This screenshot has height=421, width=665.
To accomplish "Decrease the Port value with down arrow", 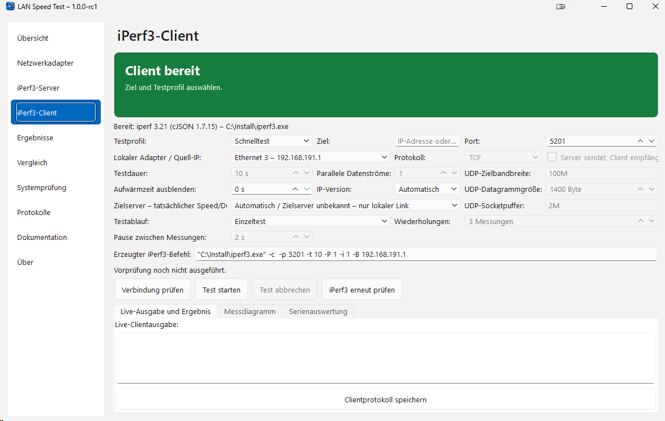I will tap(651, 141).
